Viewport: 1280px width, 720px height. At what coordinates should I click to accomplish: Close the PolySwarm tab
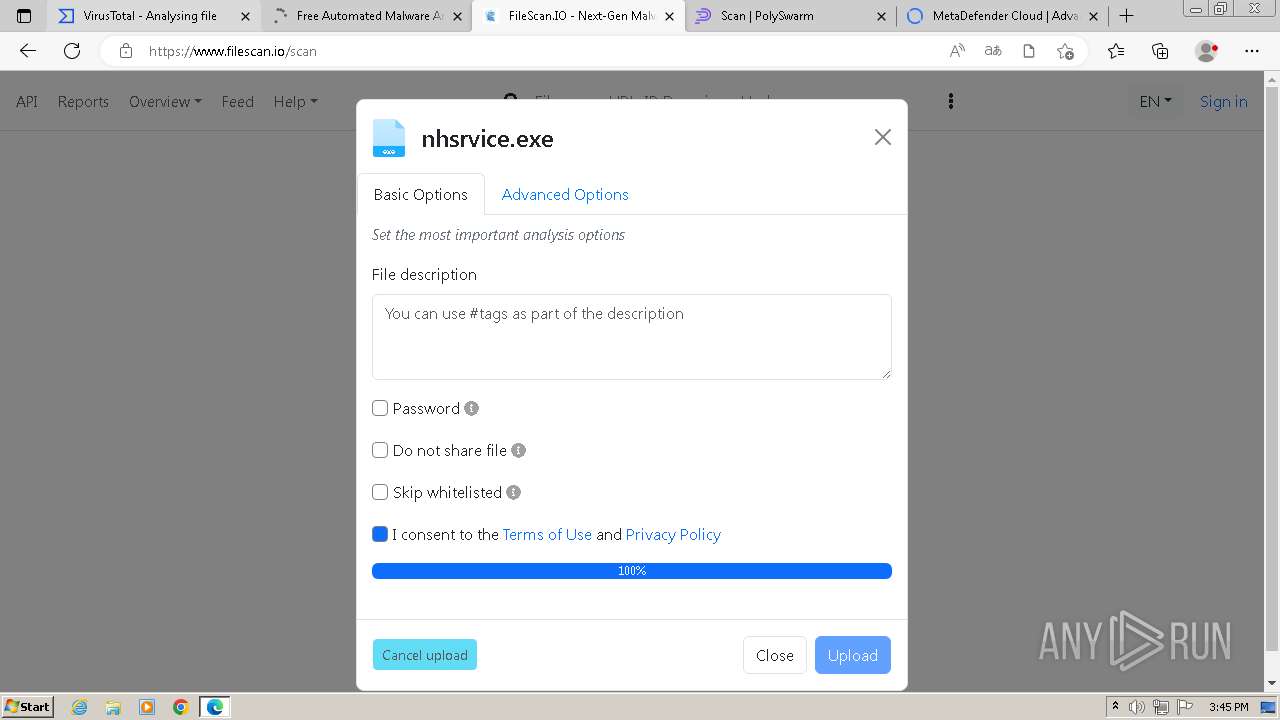click(x=881, y=16)
